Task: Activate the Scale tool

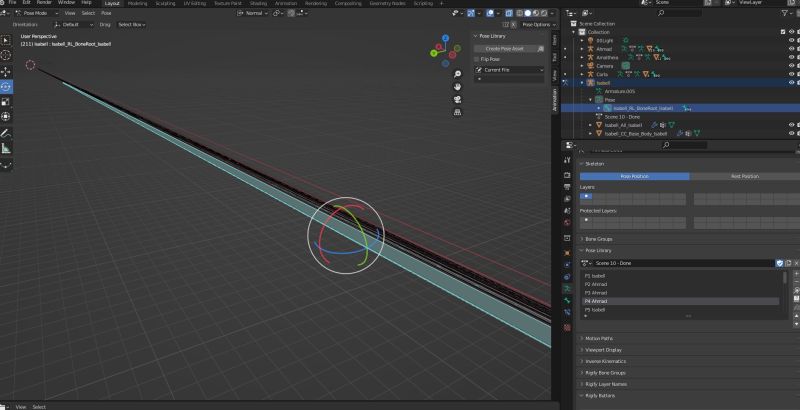Action: tap(6, 101)
